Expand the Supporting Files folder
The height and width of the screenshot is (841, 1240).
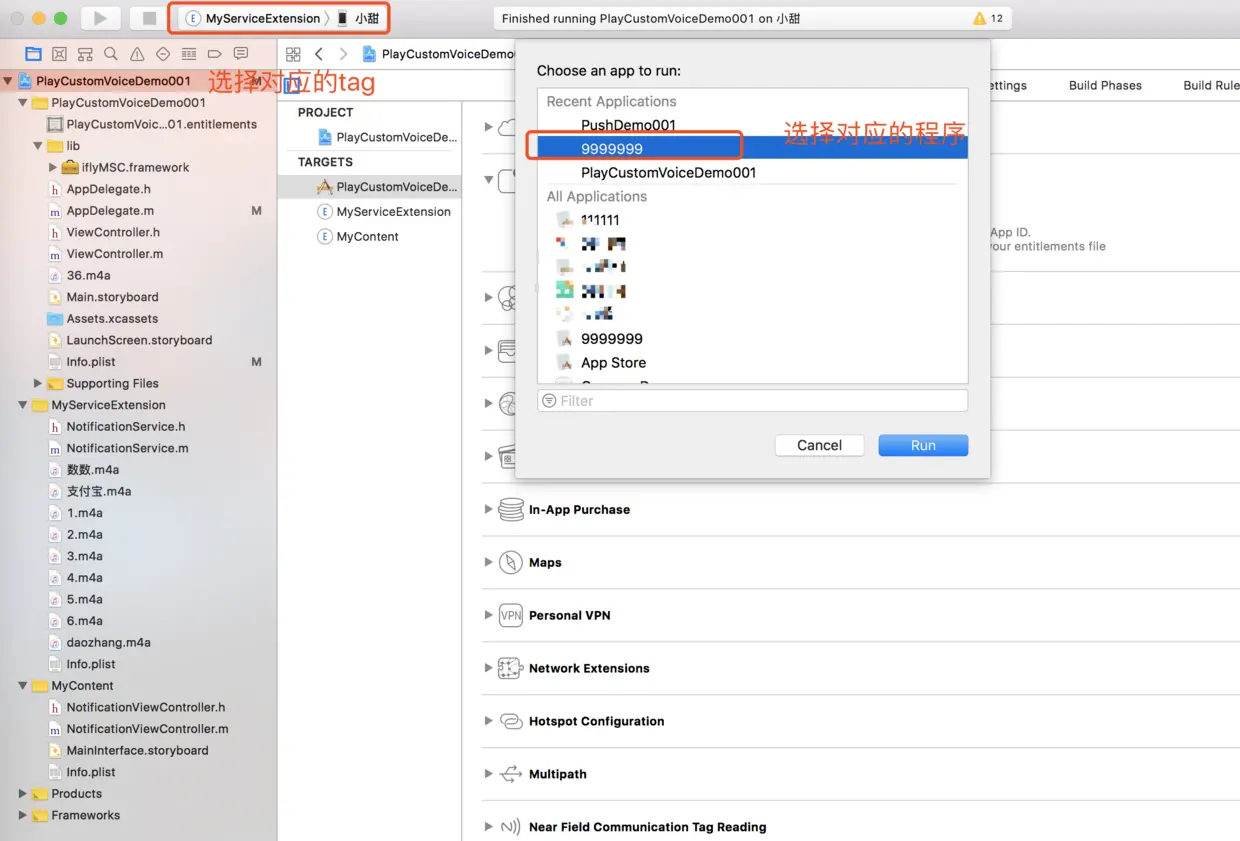pyautogui.click(x=38, y=383)
